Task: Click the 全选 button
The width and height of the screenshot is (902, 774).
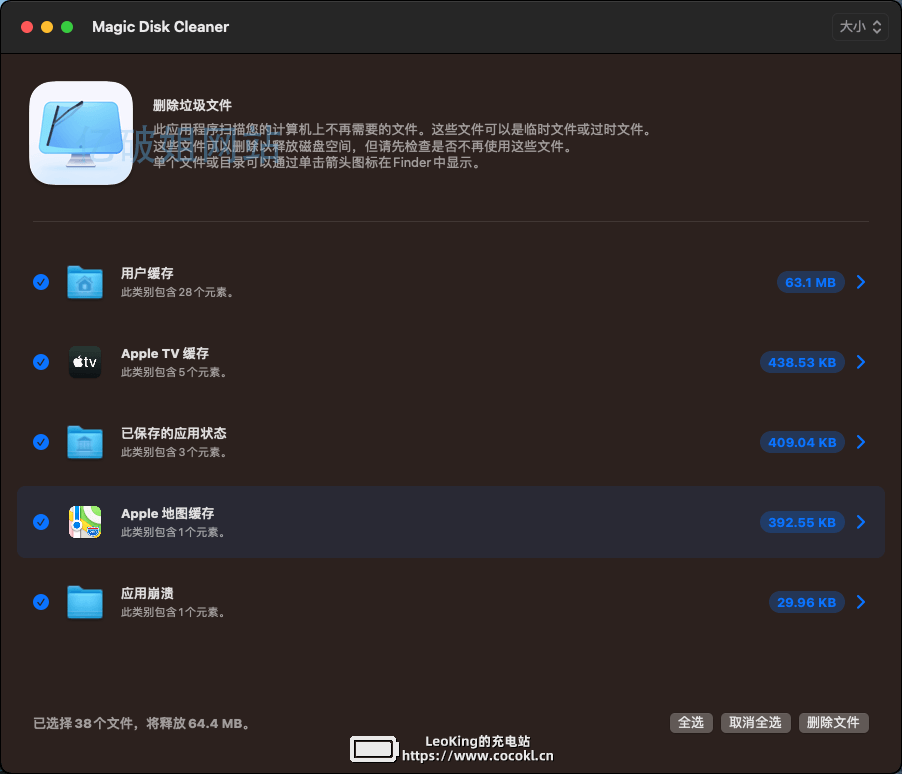Action: 691,723
